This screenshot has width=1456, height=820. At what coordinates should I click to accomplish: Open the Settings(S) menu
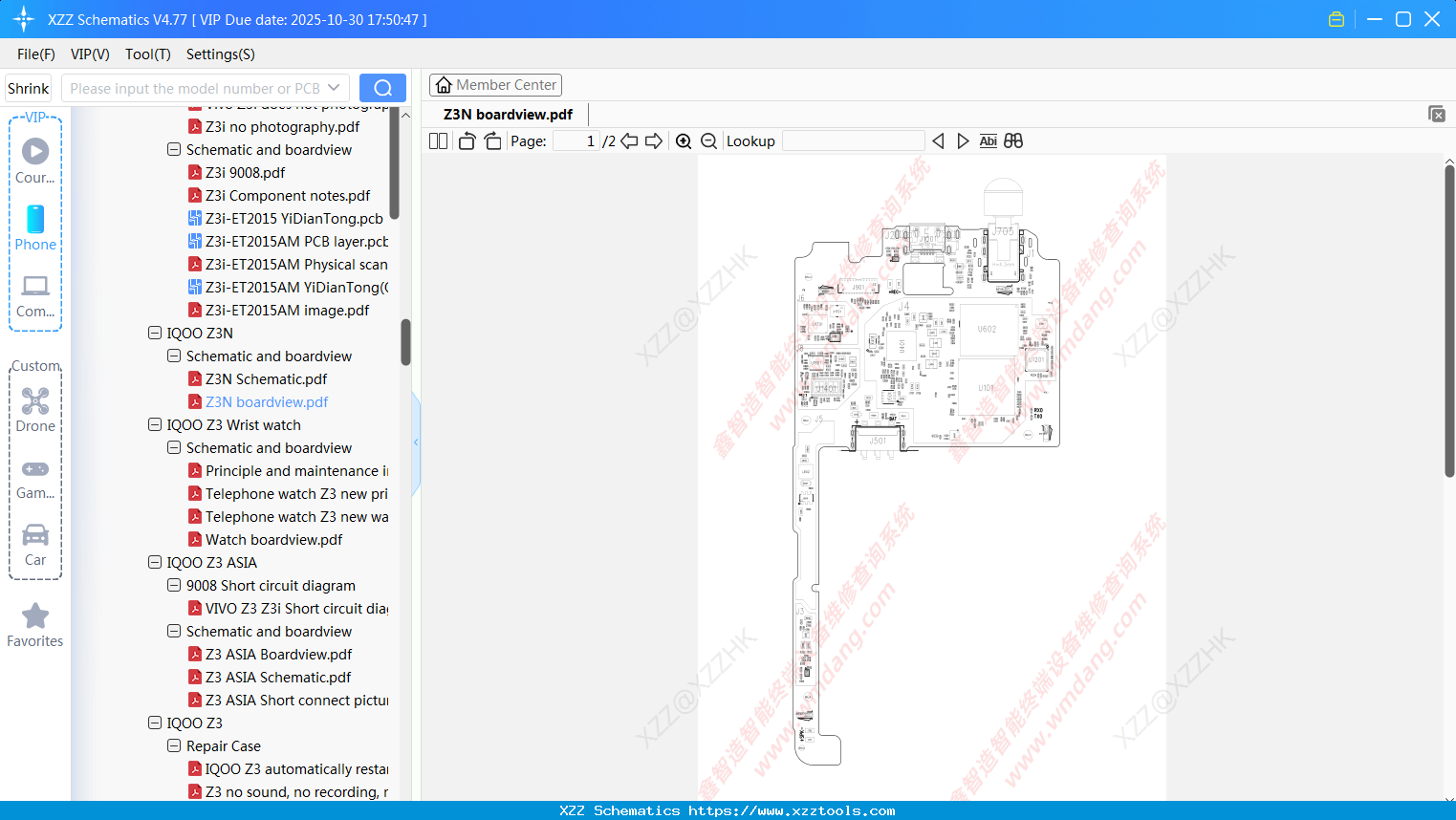click(221, 54)
